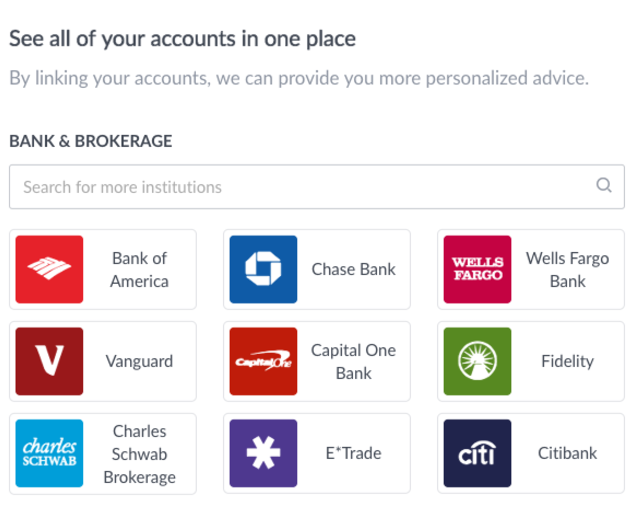Select the Chase Bank blue octagon logo
Viewport: 633px width, 506px height.
point(263,269)
